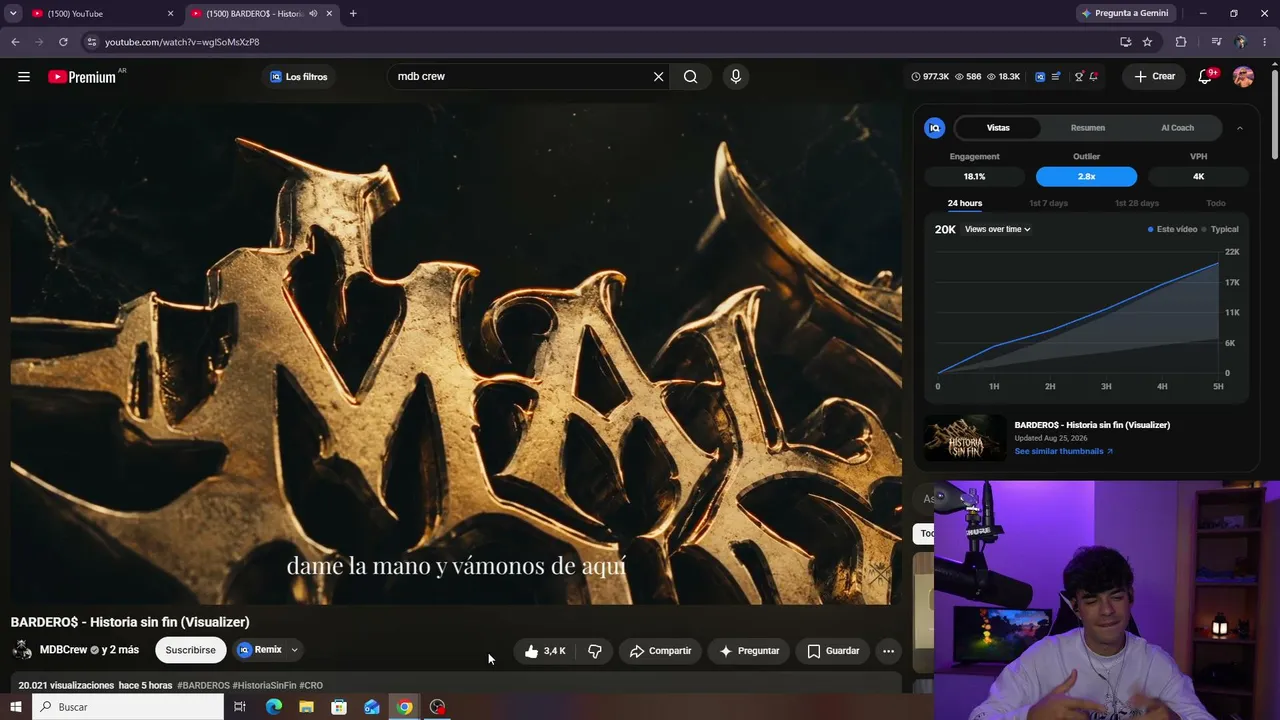Dislike the video with thumbs down
Image resolution: width=1280 pixels, height=720 pixels.
(594, 651)
